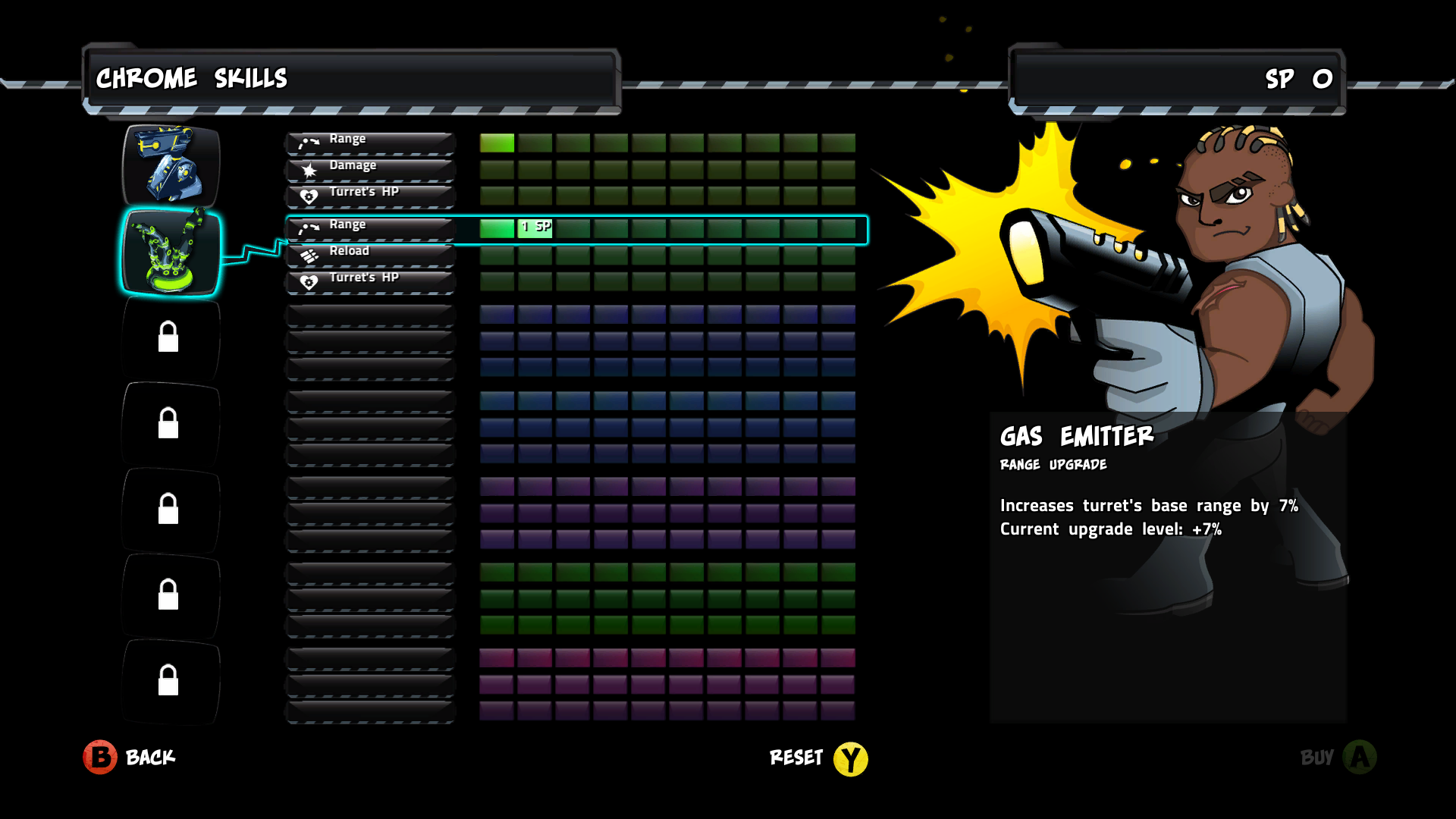The image size is (1456, 819).
Task: Click the SP 0 points counter
Action: point(1298,79)
